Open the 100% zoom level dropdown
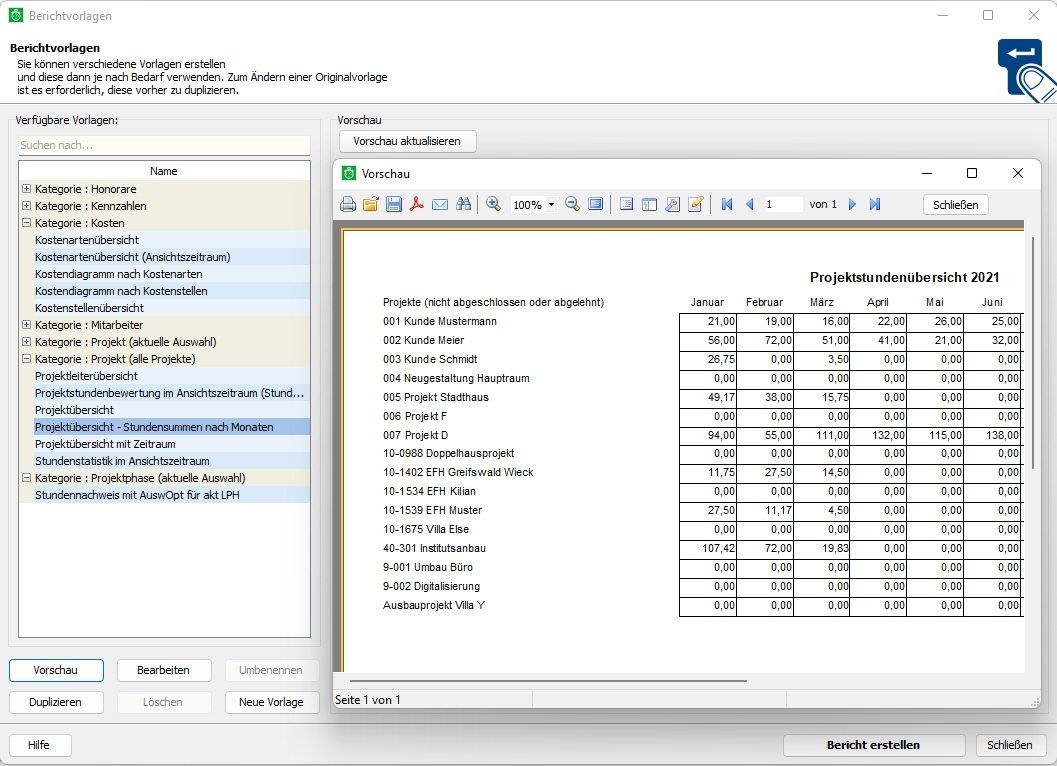The width and height of the screenshot is (1057, 766). (552, 205)
